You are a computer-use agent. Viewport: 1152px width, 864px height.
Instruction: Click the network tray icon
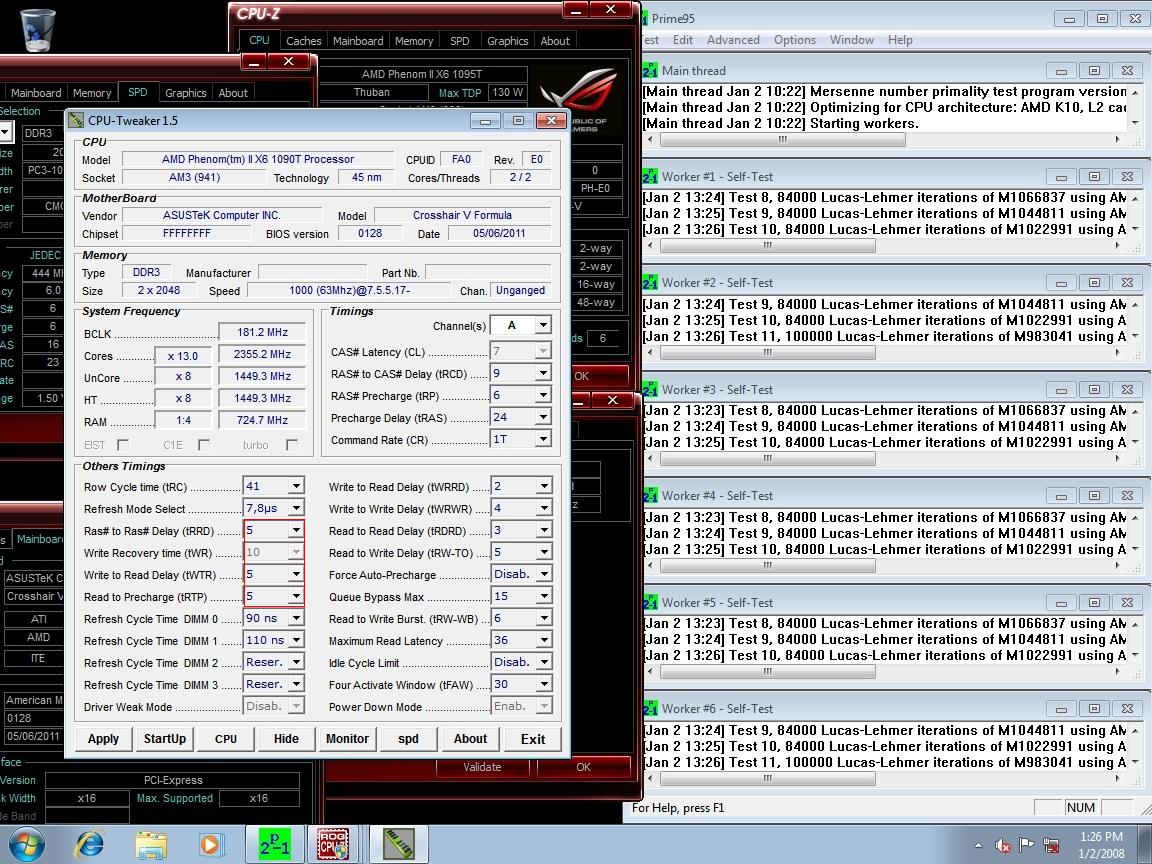coord(1051,846)
